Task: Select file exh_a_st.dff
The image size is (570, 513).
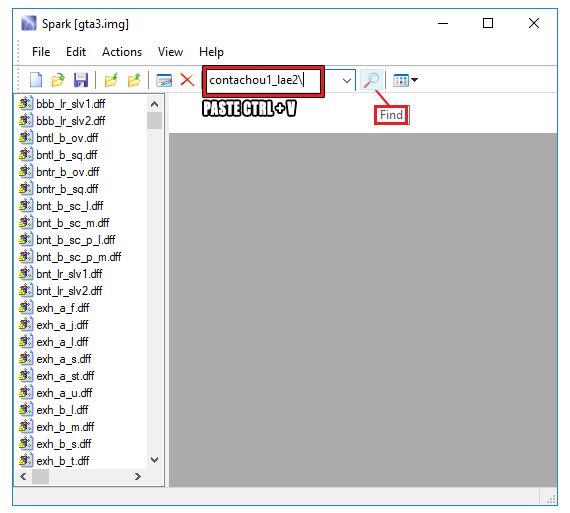Action: [65, 376]
